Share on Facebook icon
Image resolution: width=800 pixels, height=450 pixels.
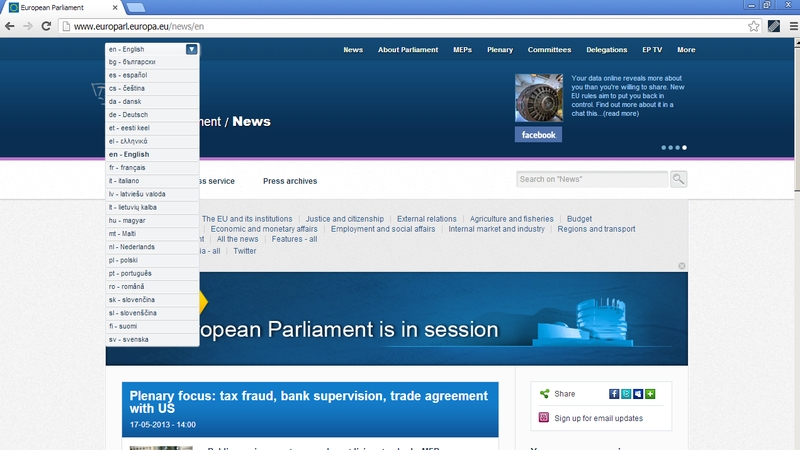[614, 394]
